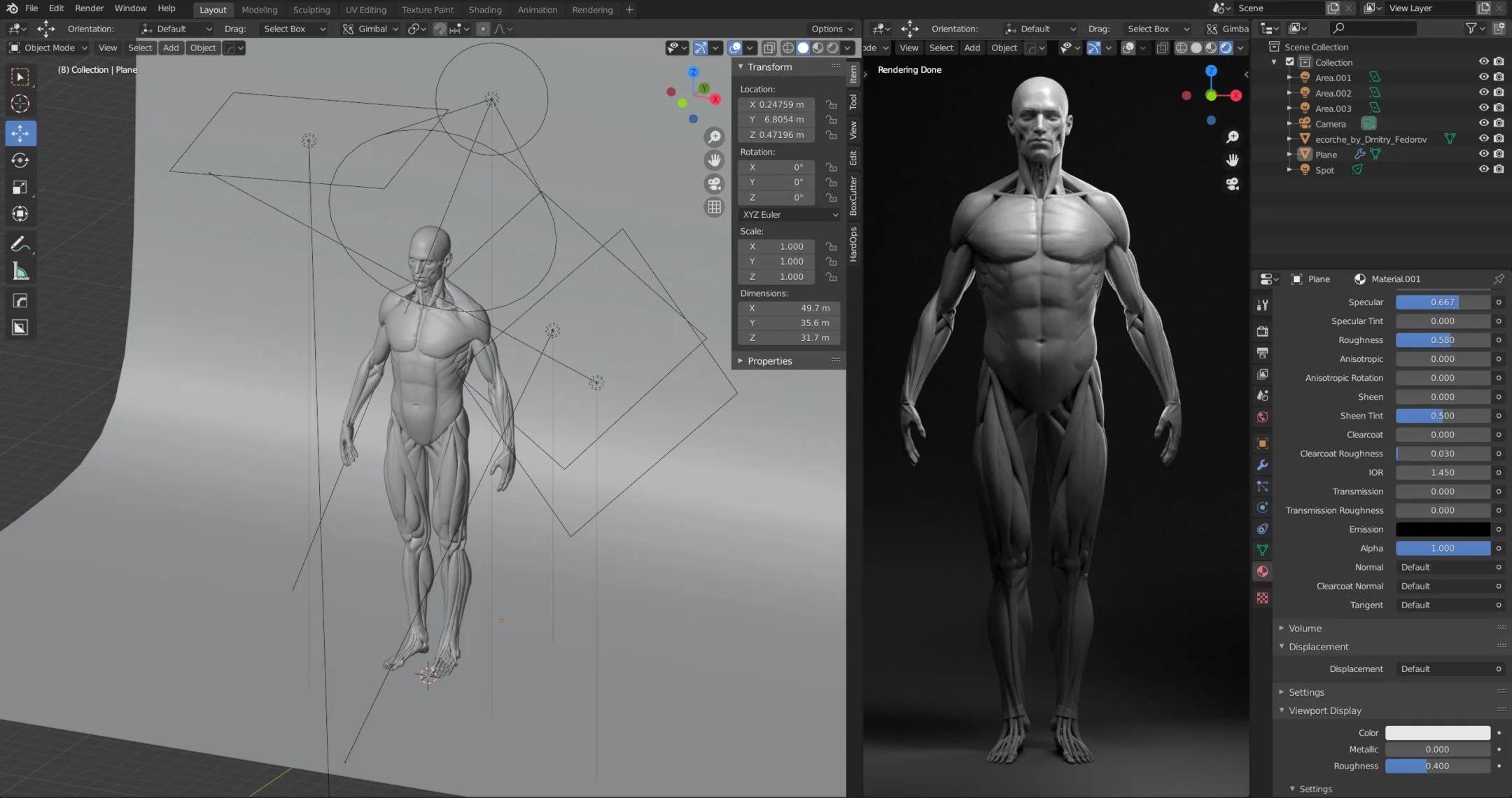Image resolution: width=1512 pixels, height=798 pixels.
Task: Toggle visibility of ecorche_by_Dmitry_Federov
Action: tap(1484, 139)
